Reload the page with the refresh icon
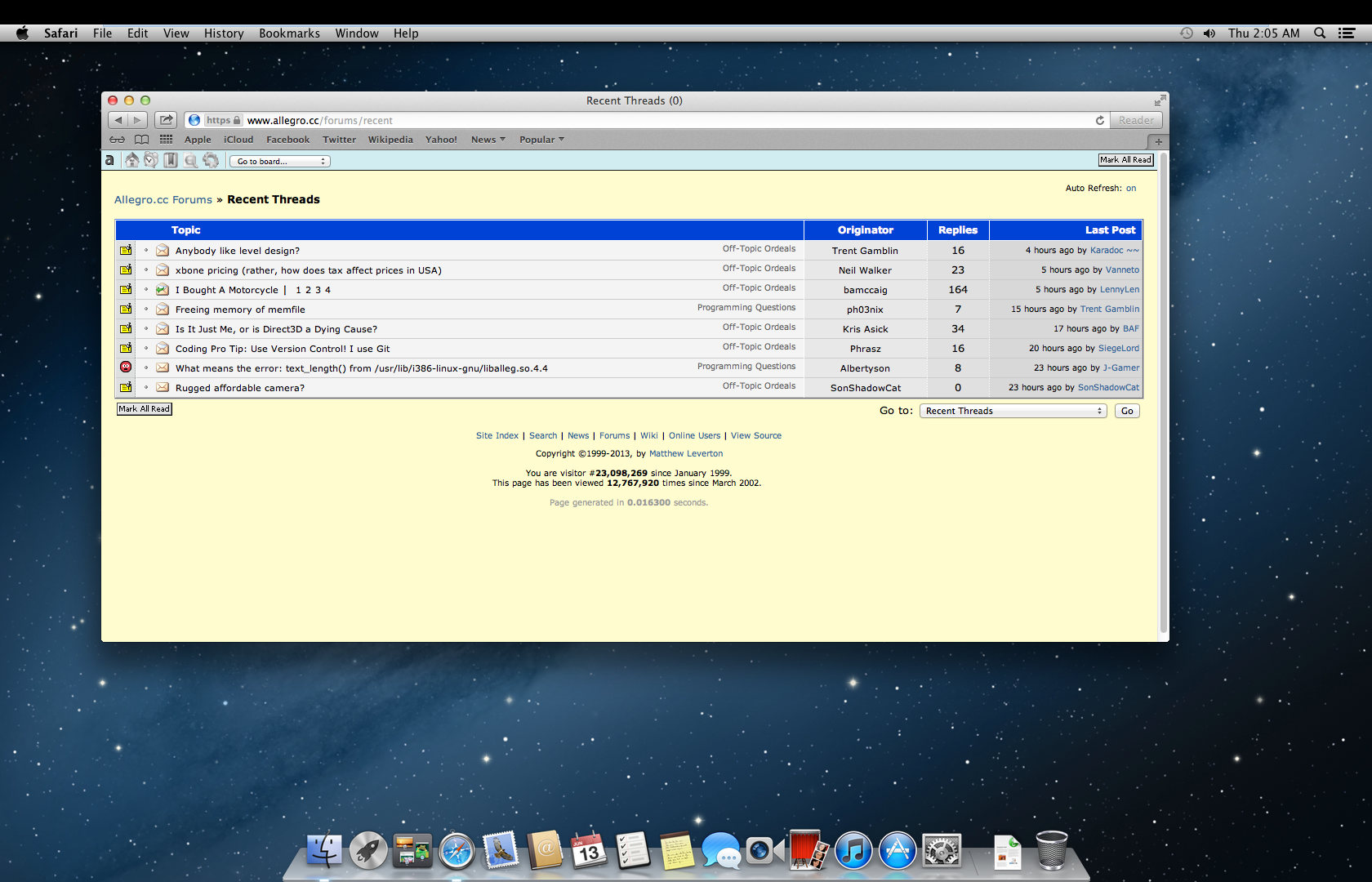The width and height of the screenshot is (1372, 882). coord(1099,120)
